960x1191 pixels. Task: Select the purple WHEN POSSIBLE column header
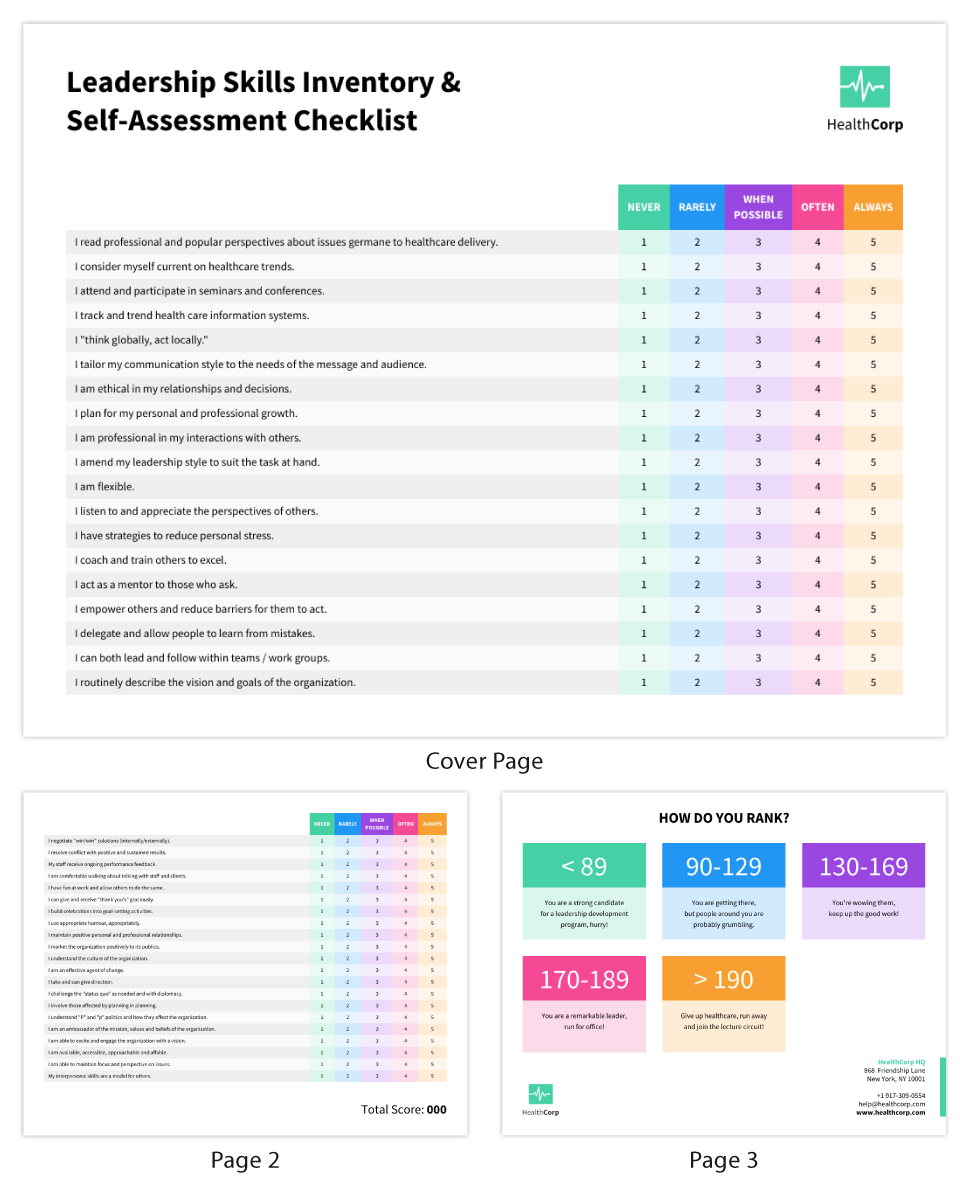[758, 207]
